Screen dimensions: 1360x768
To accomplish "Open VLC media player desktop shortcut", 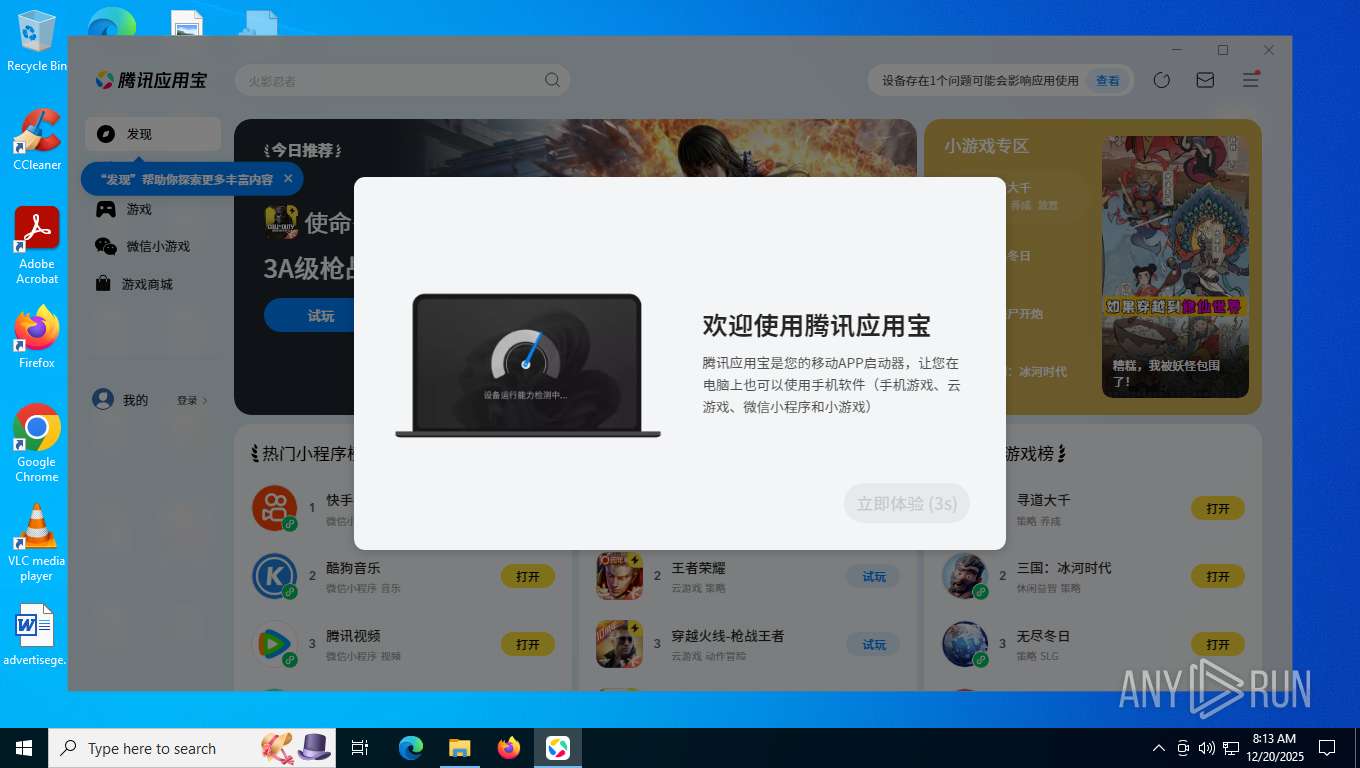I will point(37,542).
